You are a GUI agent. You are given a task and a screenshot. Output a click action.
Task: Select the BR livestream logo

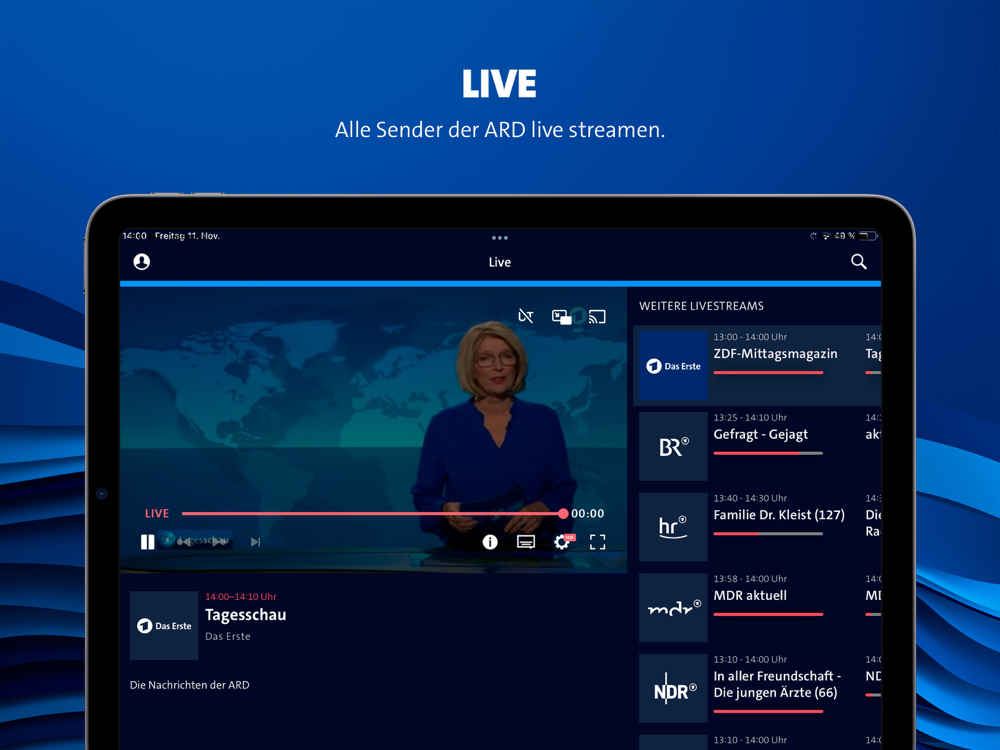pyautogui.click(x=673, y=446)
